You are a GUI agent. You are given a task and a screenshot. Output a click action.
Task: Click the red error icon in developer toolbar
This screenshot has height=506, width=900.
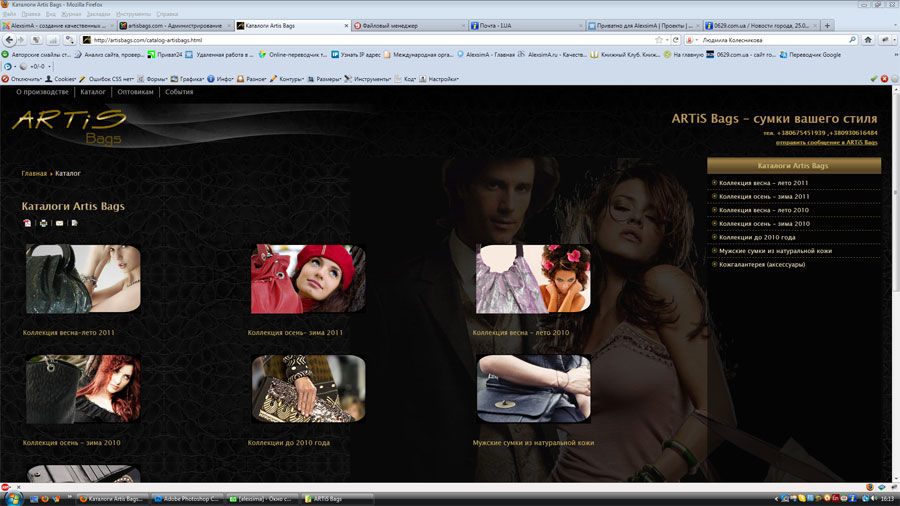(884, 79)
